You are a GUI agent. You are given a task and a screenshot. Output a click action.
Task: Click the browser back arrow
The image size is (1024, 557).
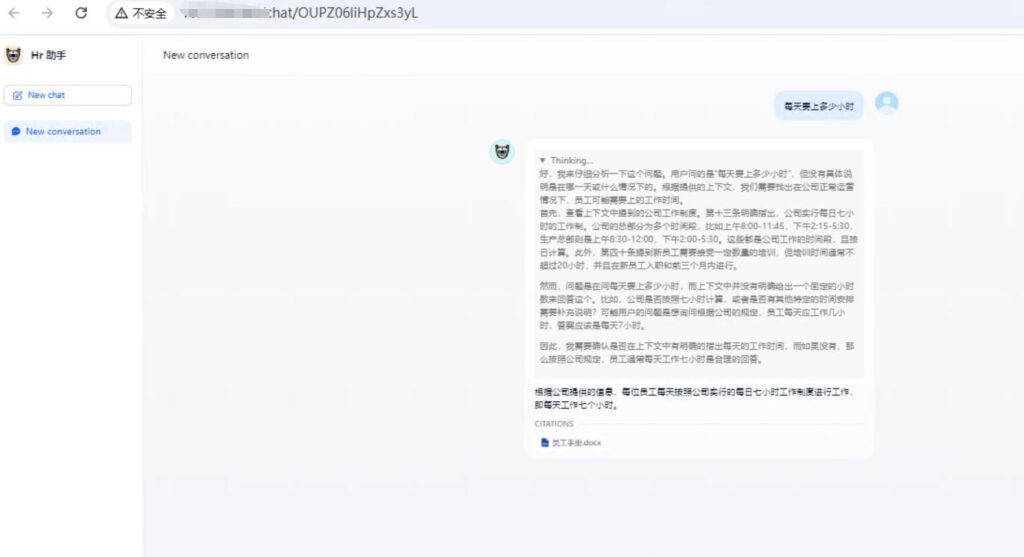point(15,13)
